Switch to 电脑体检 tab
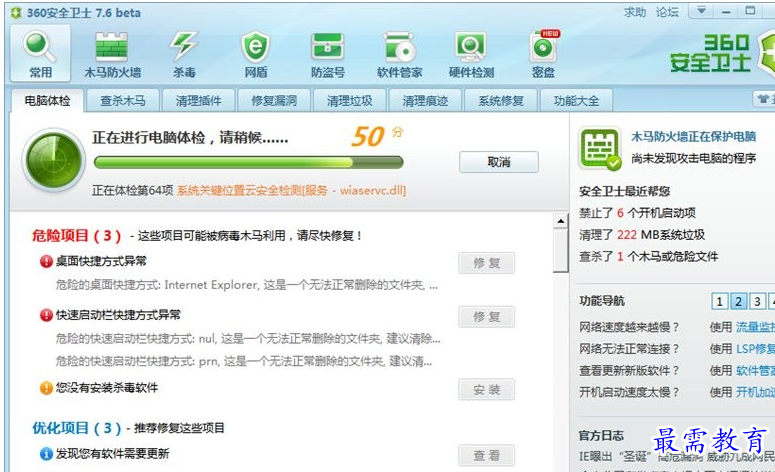Screen dimensions: 775x472 (x=47, y=101)
